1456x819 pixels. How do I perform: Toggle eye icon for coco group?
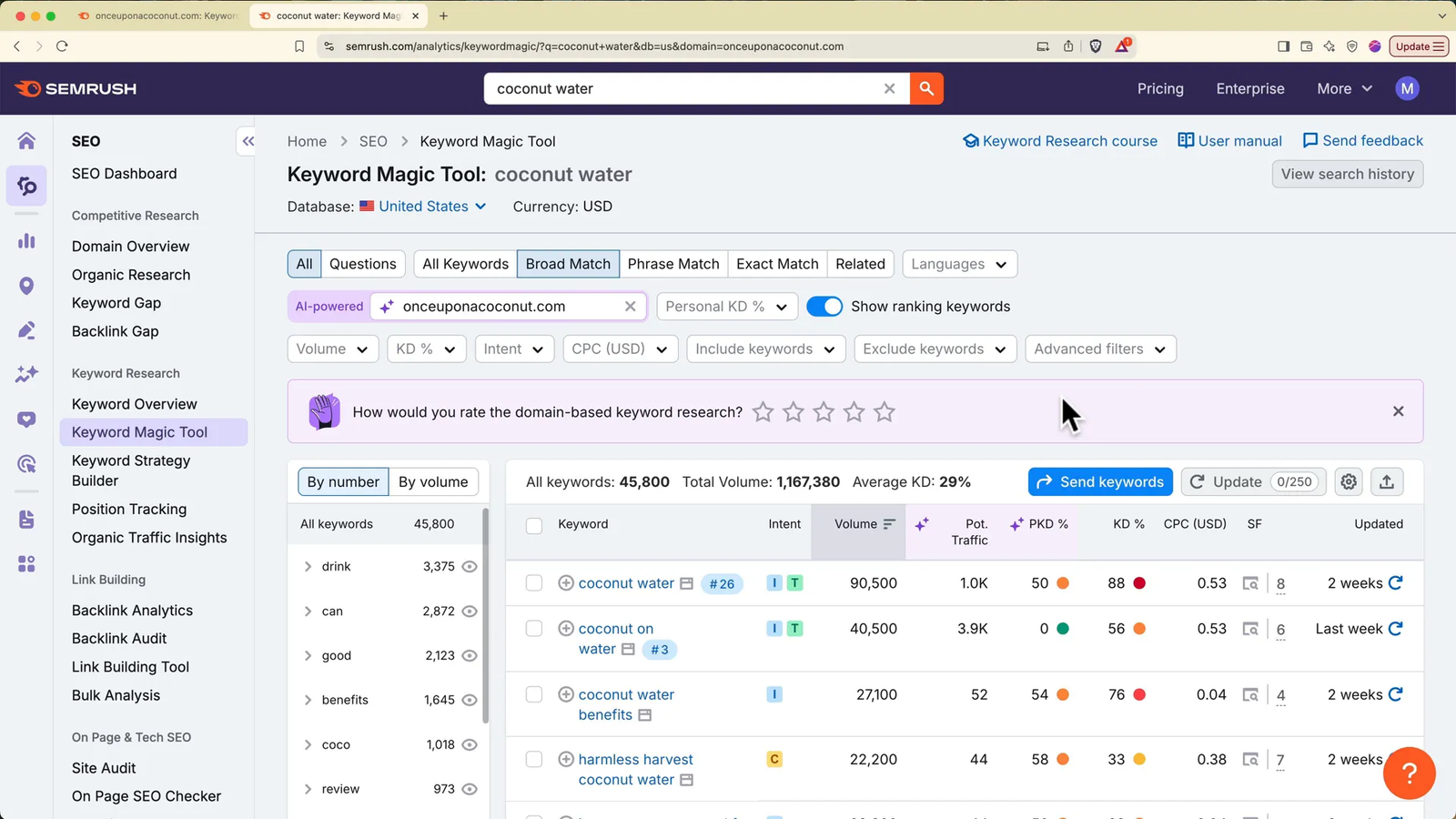470,744
